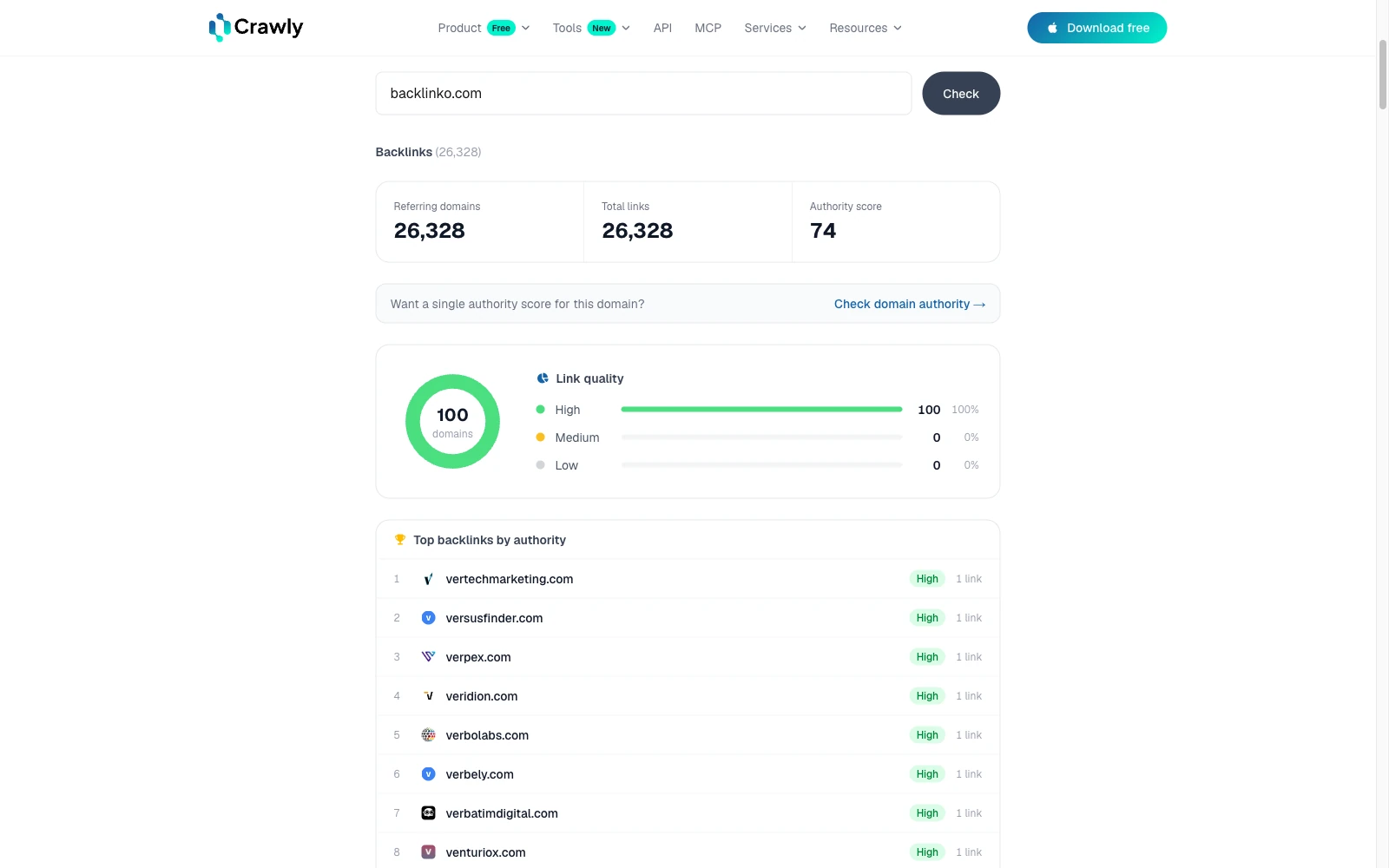
Task: Click the verbatimdigital.com favicon
Action: (428, 813)
